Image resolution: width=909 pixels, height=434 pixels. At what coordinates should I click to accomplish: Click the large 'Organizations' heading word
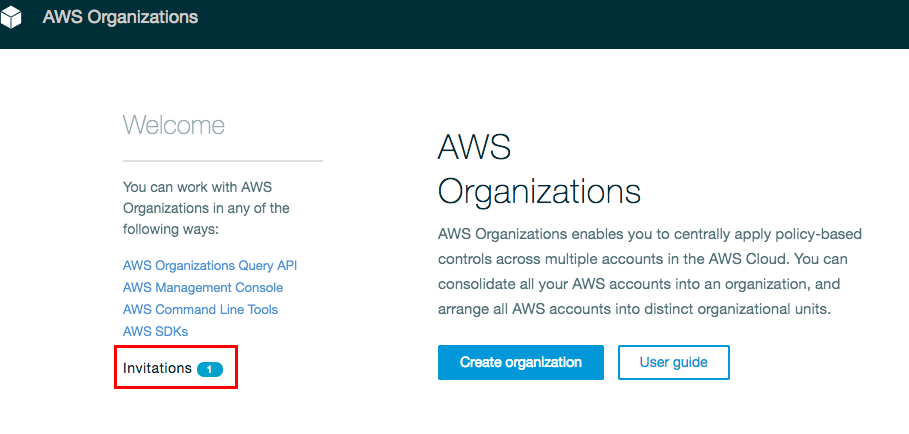(539, 191)
